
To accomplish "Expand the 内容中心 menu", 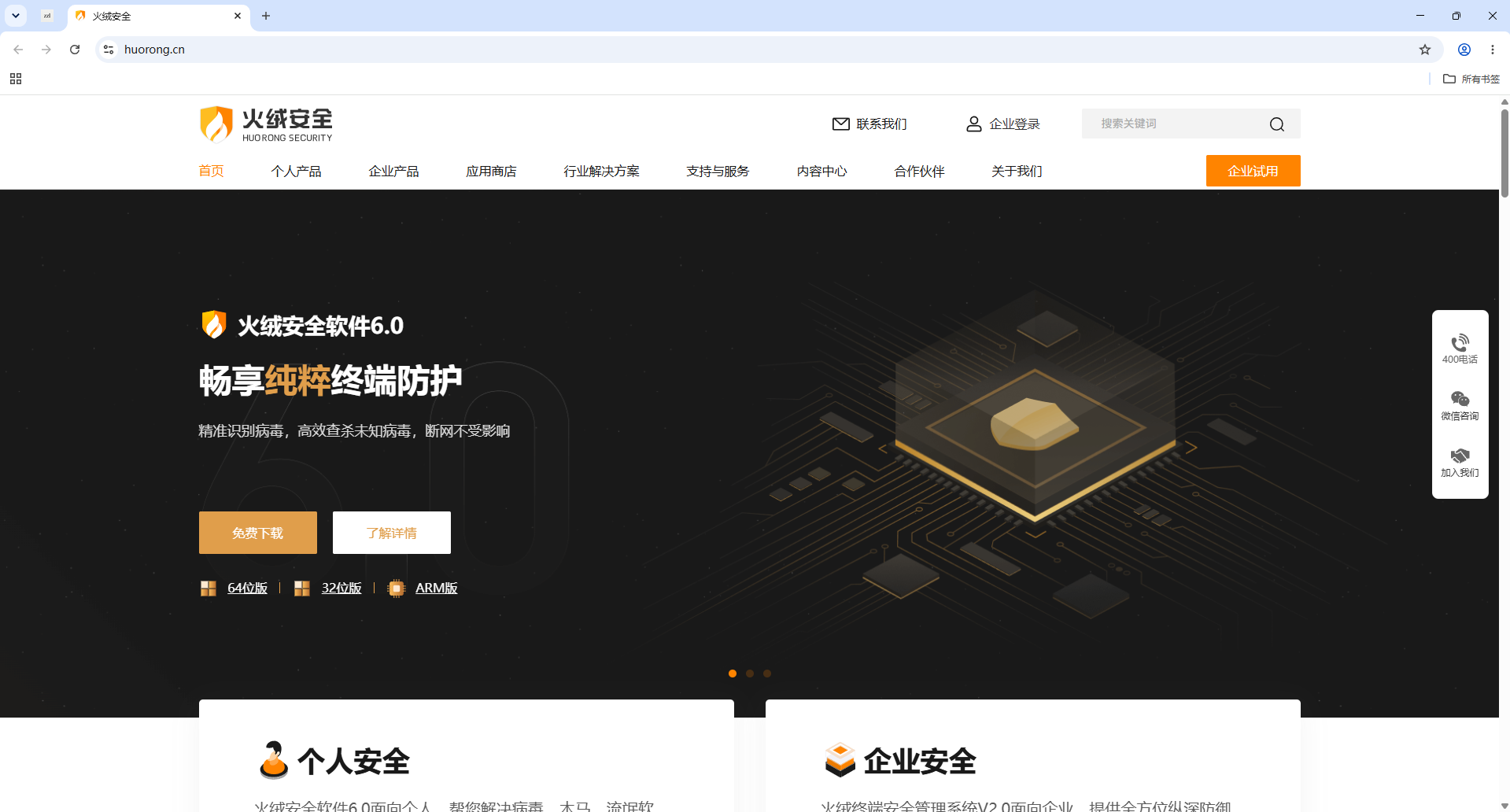I will point(821,171).
